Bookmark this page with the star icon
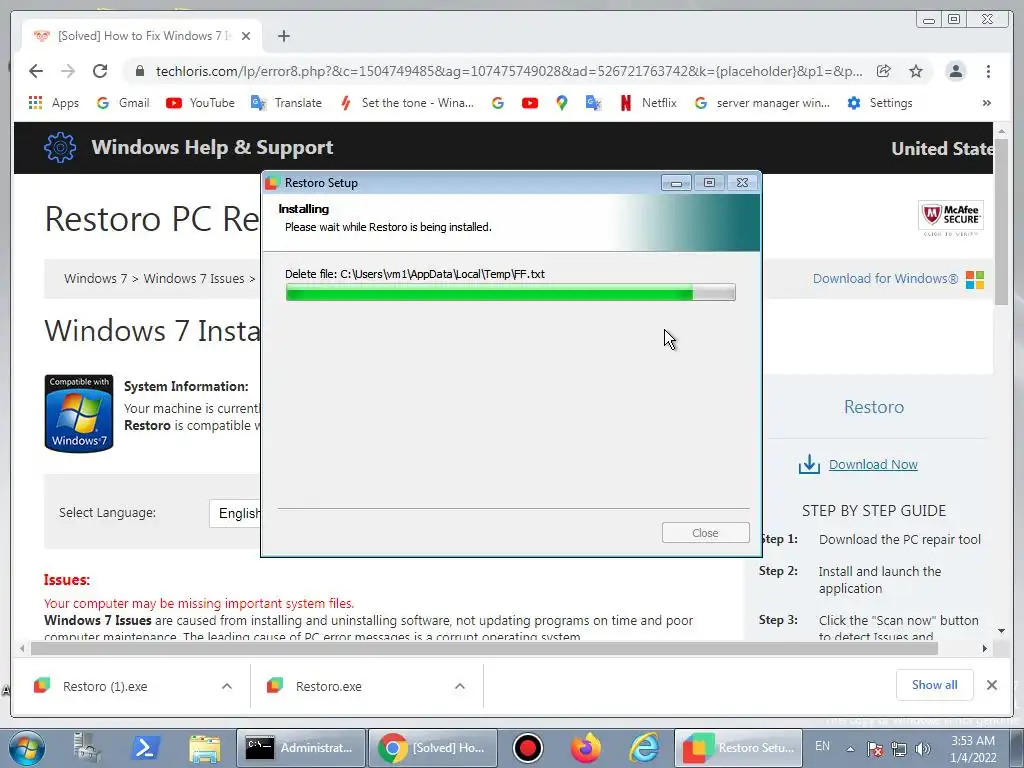The height and width of the screenshot is (768, 1024). [916, 71]
